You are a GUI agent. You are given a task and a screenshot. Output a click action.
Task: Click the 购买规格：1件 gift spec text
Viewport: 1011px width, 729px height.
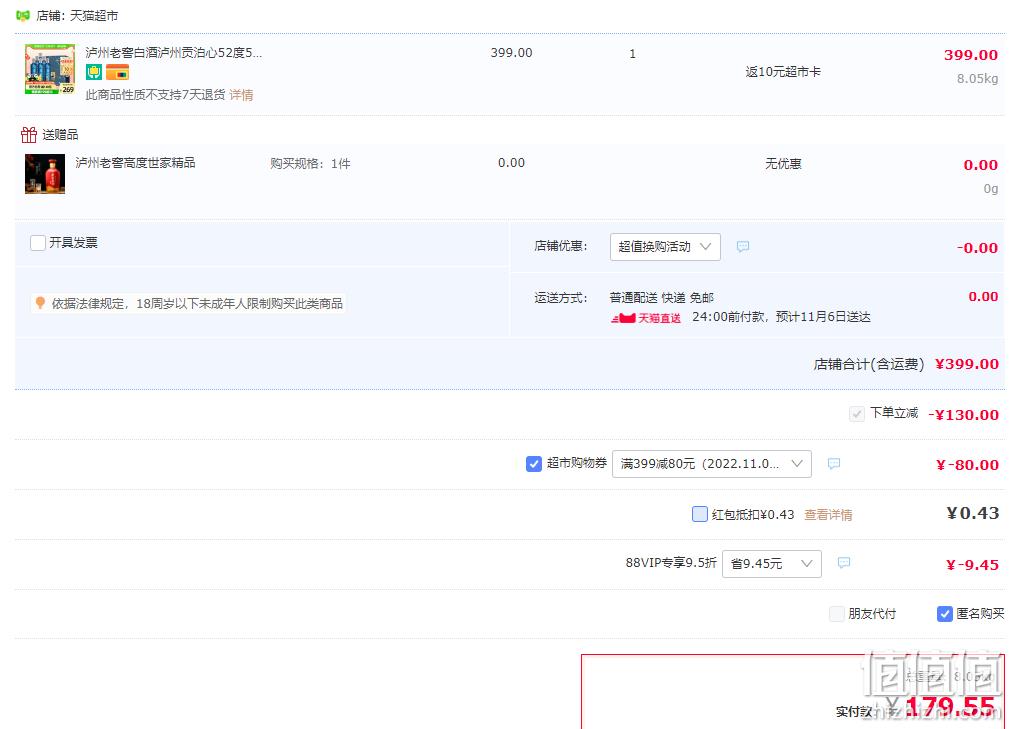310,164
